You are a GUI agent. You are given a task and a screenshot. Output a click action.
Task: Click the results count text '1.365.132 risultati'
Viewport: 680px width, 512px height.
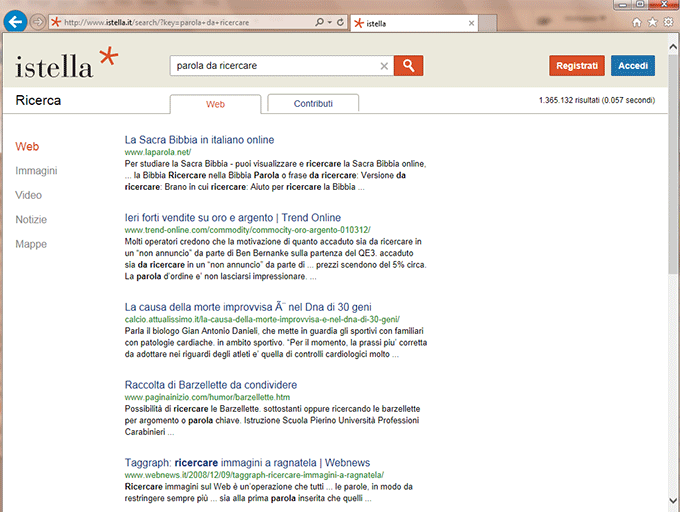tap(597, 100)
